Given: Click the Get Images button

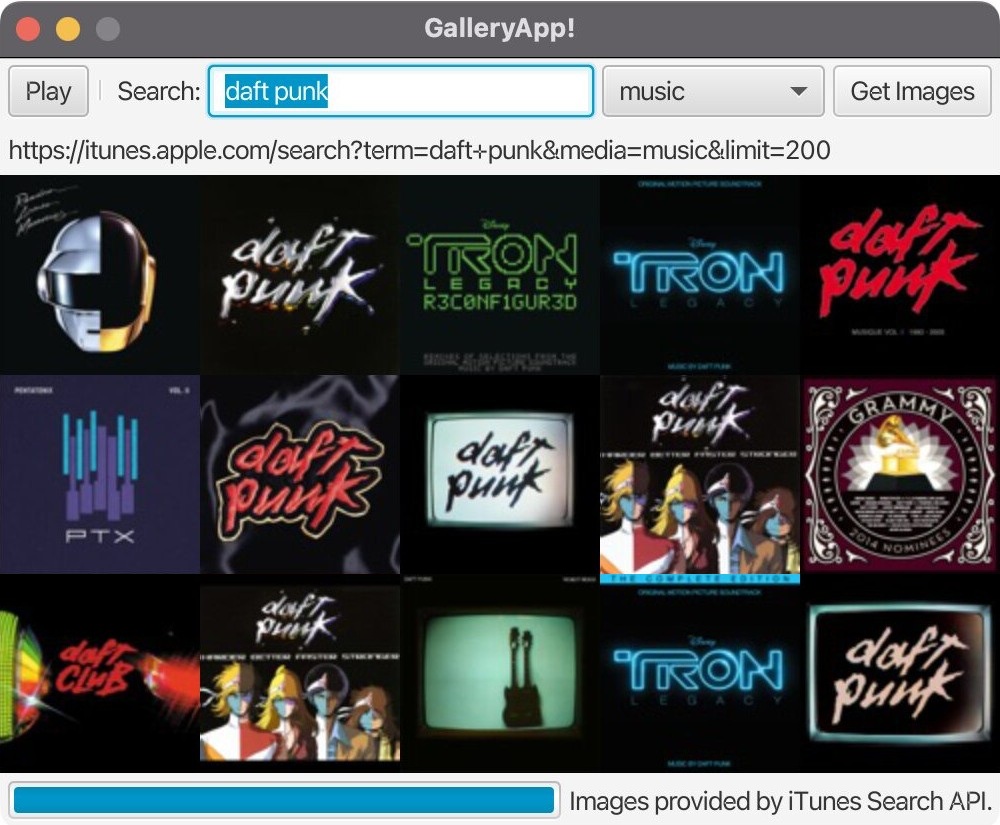Looking at the screenshot, I should (912, 91).
